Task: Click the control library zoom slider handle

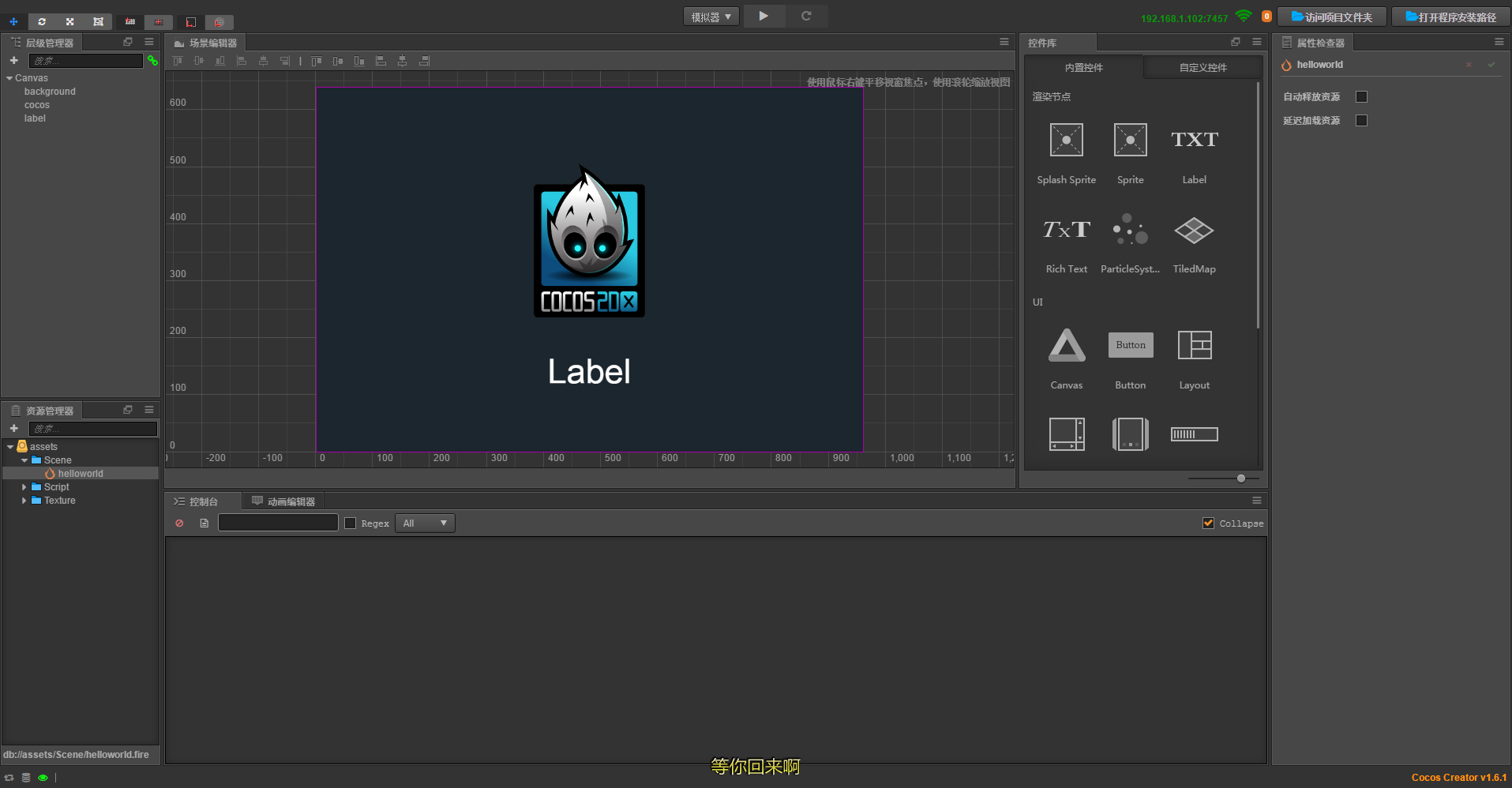Action: [x=1241, y=478]
